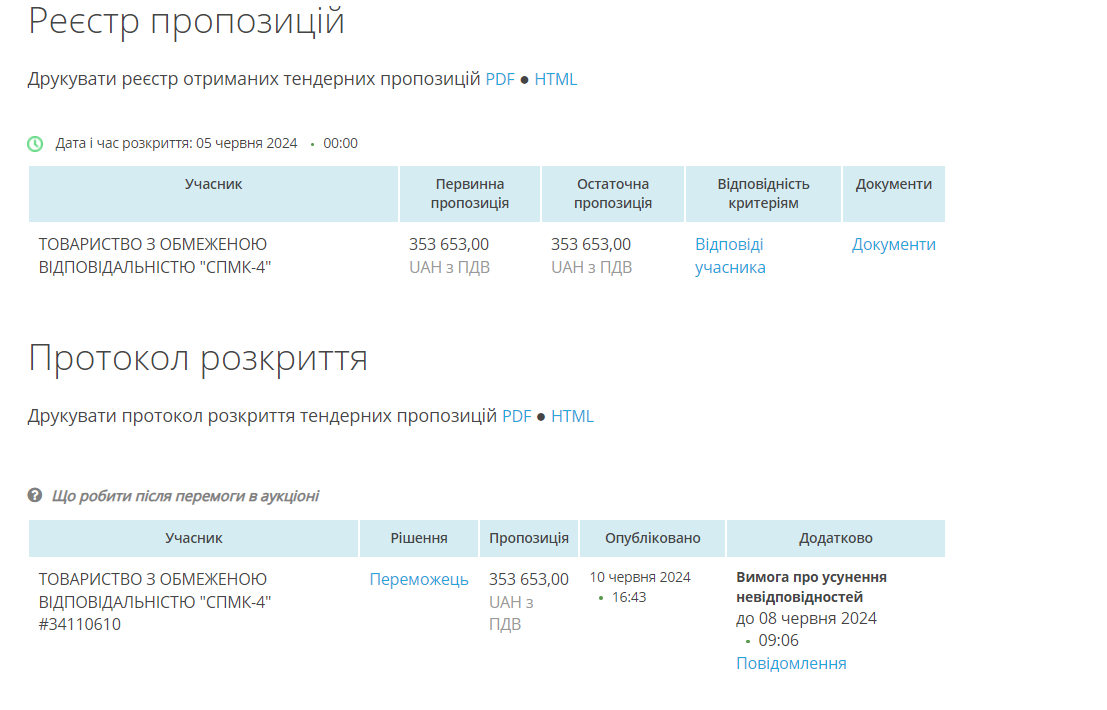Click the 'Відповідність критеріям' column header
Viewport: 1107px width, 710px height.
coord(763,193)
